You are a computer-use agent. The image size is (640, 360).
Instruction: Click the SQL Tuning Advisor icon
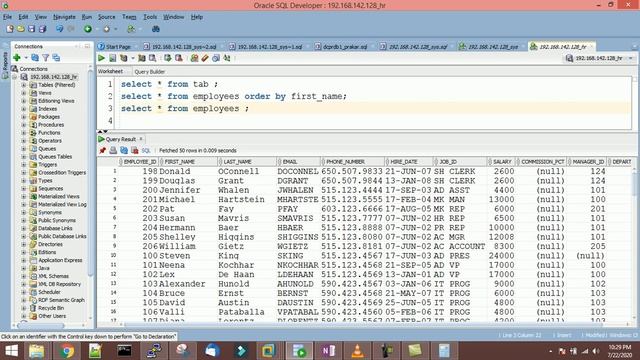point(152,58)
